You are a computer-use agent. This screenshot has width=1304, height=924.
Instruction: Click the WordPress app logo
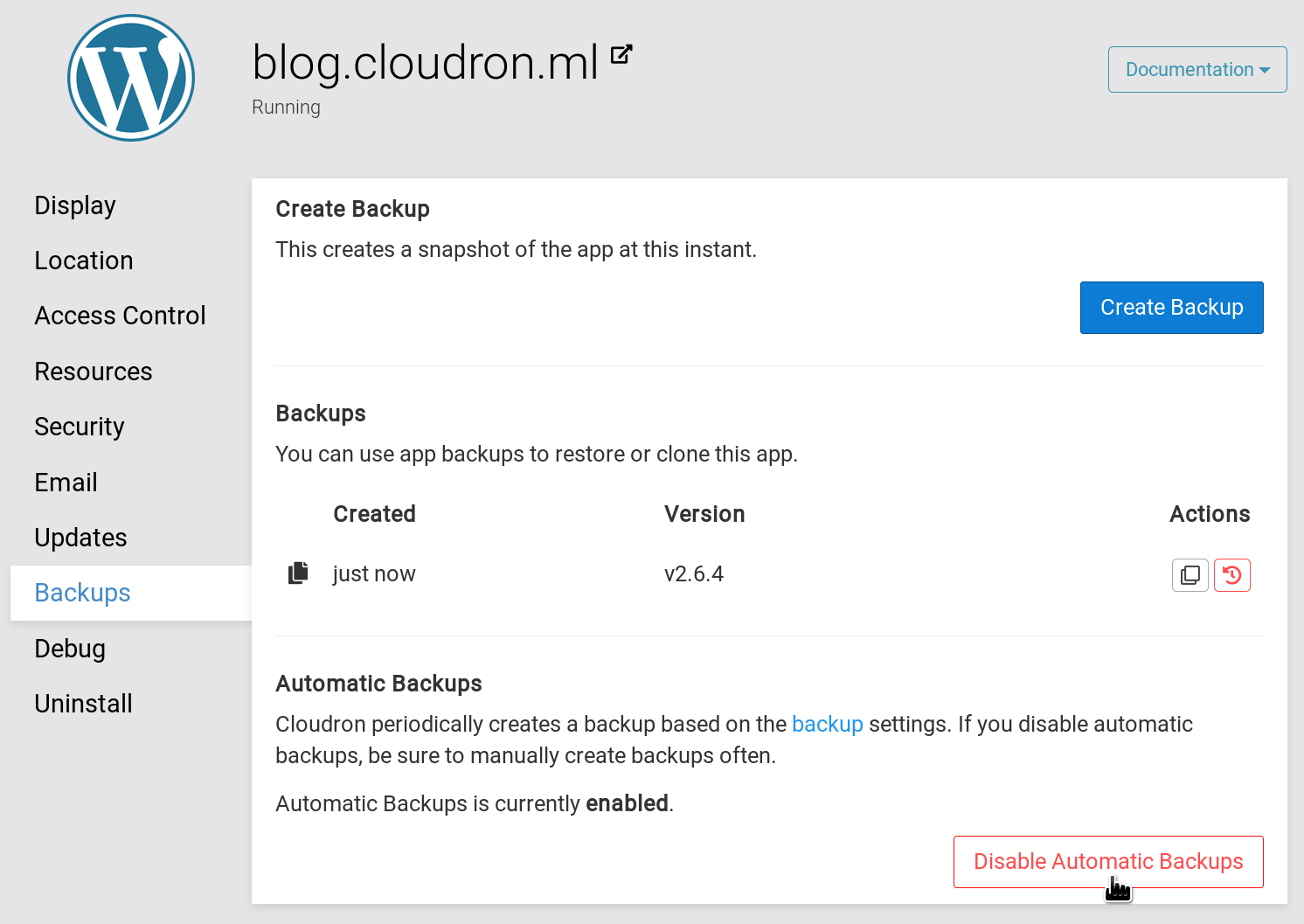click(131, 78)
